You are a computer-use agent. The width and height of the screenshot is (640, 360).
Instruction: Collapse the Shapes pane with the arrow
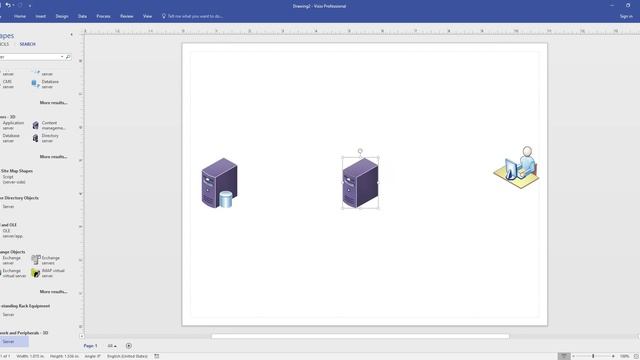pos(71,35)
